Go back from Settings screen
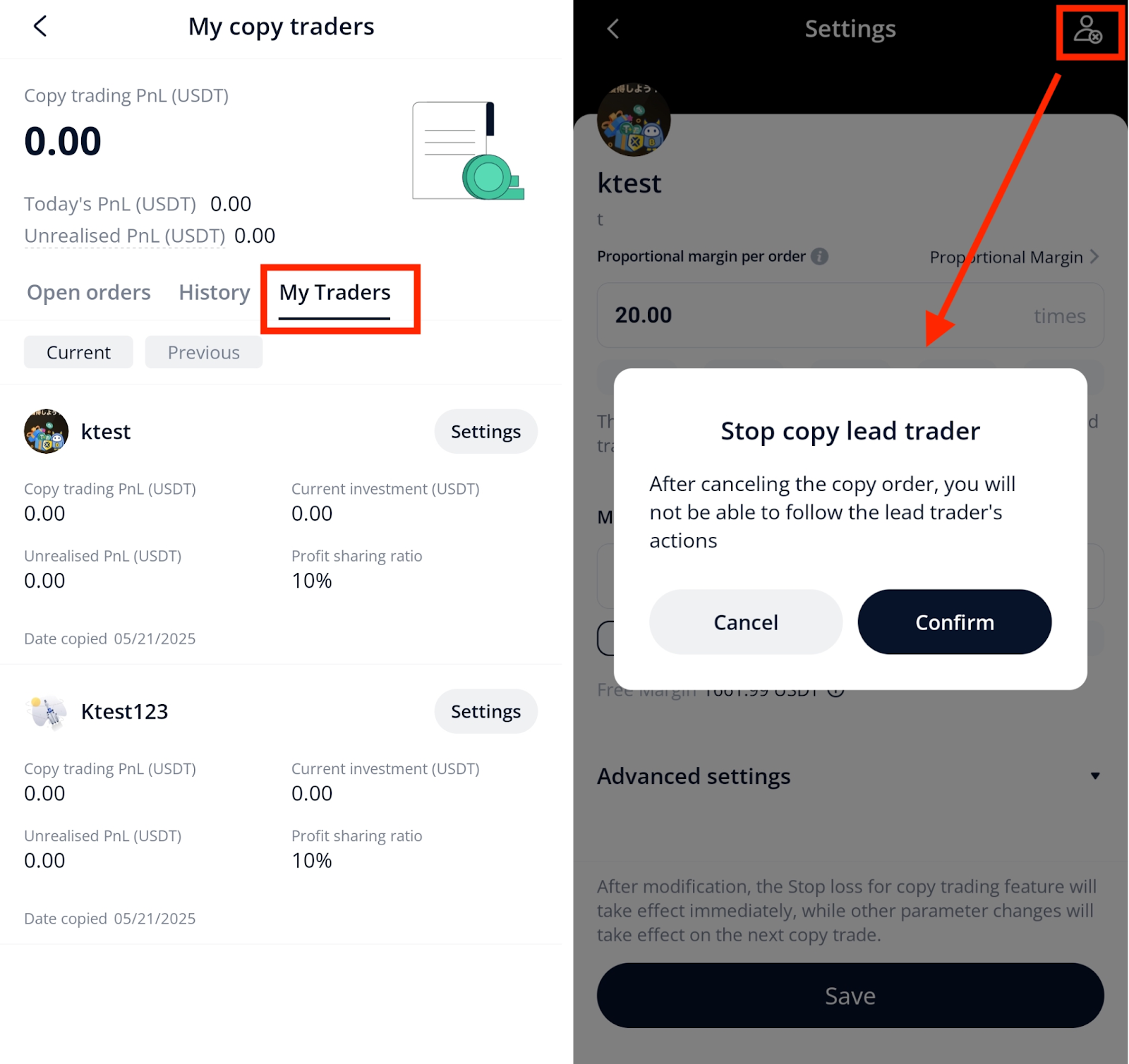1129x1064 pixels. coord(612,29)
